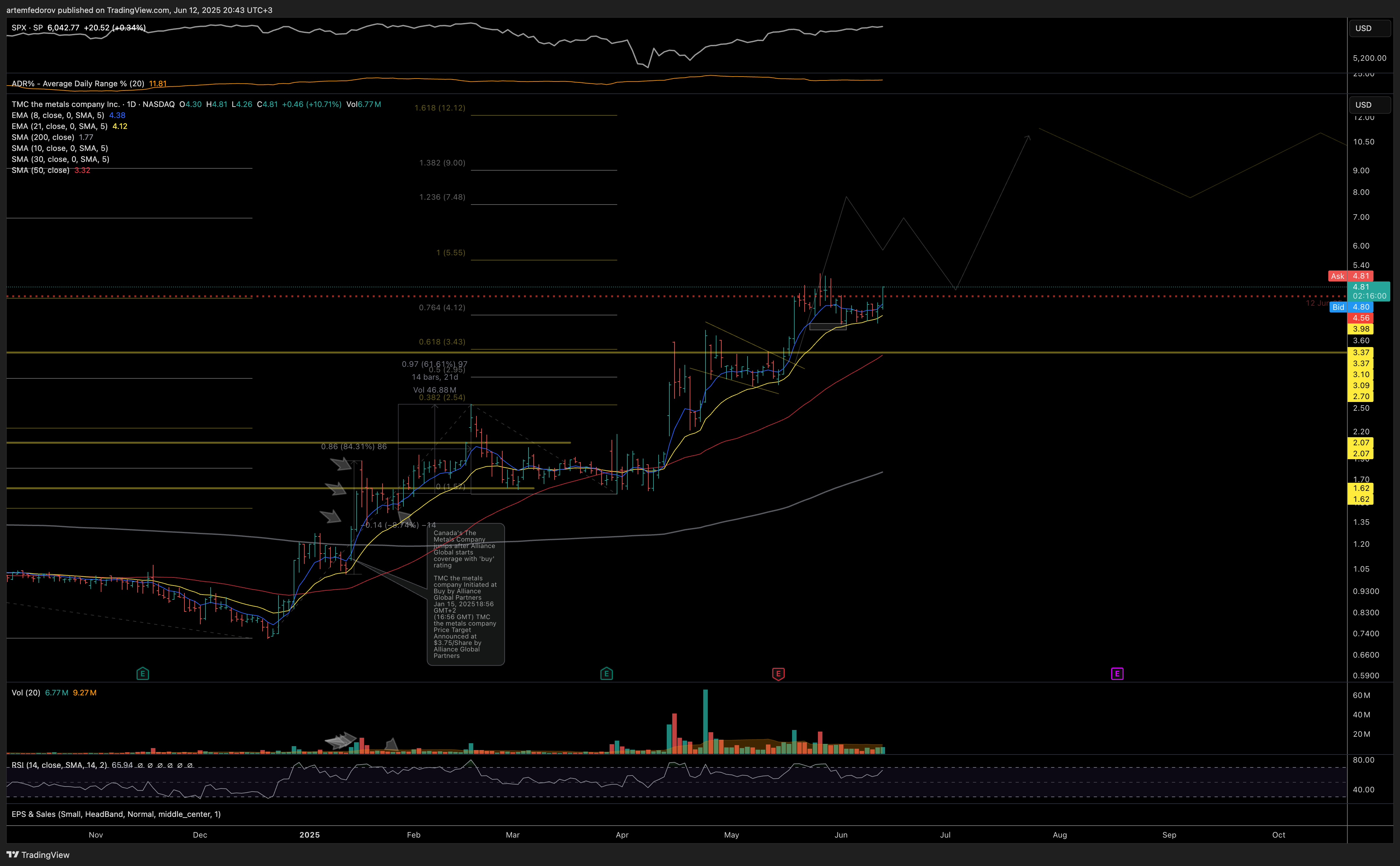The image size is (1400, 866).
Task: Click the purple upcoming earnings E marker
Action: [x=1117, y=673]
